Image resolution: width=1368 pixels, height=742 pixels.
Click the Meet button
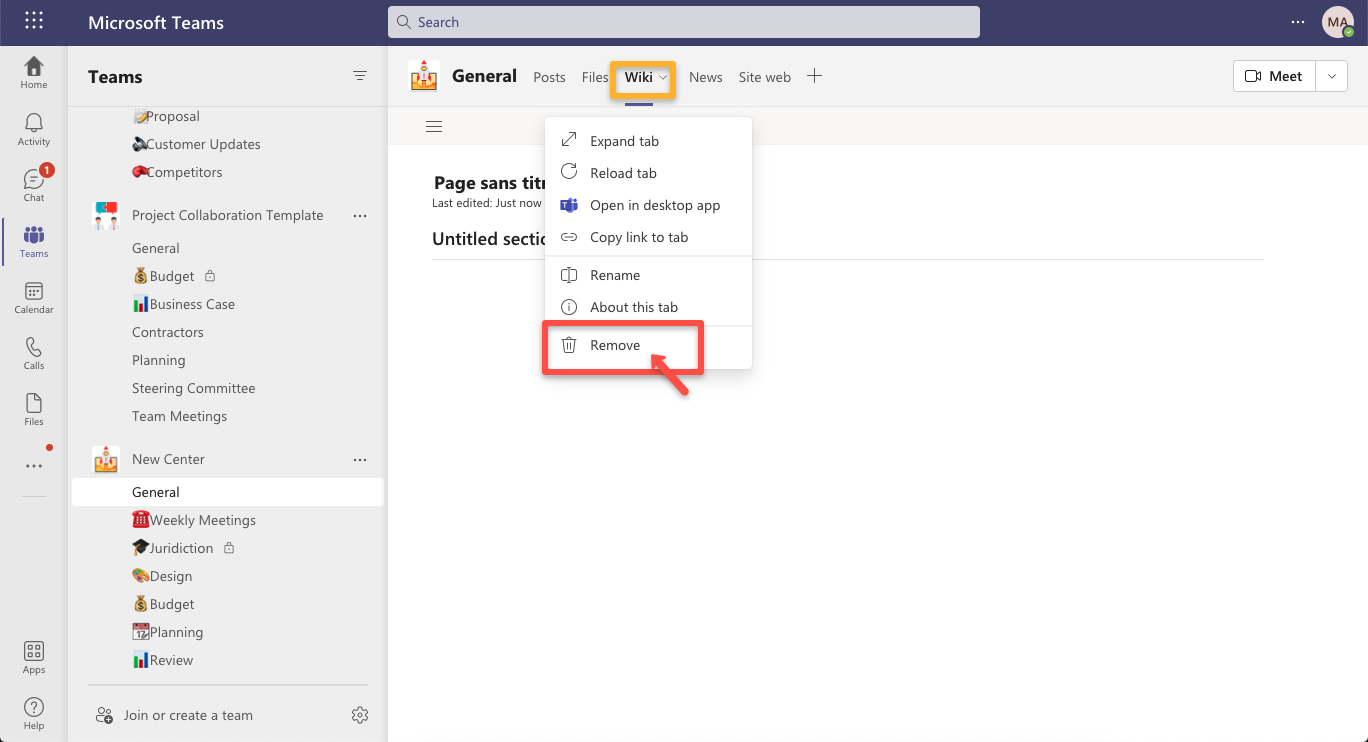coord(1274,77)
